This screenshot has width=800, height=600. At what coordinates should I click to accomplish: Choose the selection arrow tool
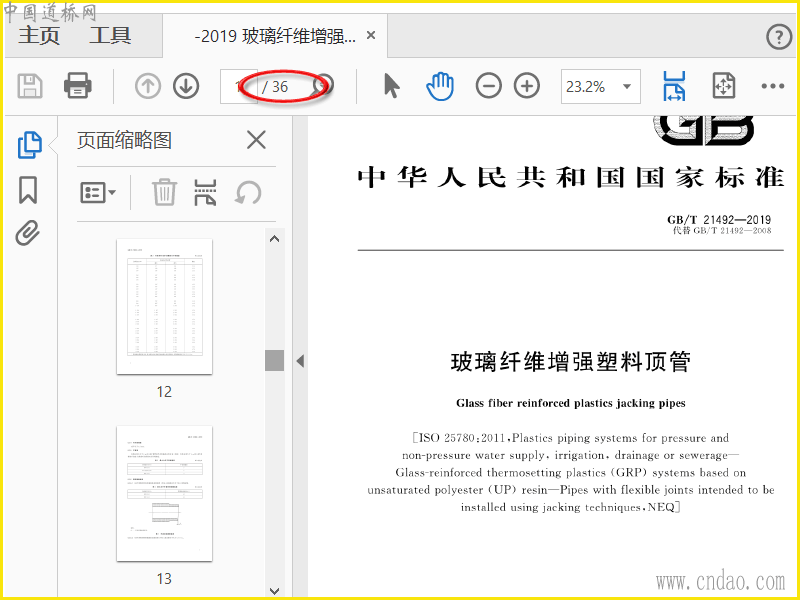pyautogui.click(x=391, y=86)
